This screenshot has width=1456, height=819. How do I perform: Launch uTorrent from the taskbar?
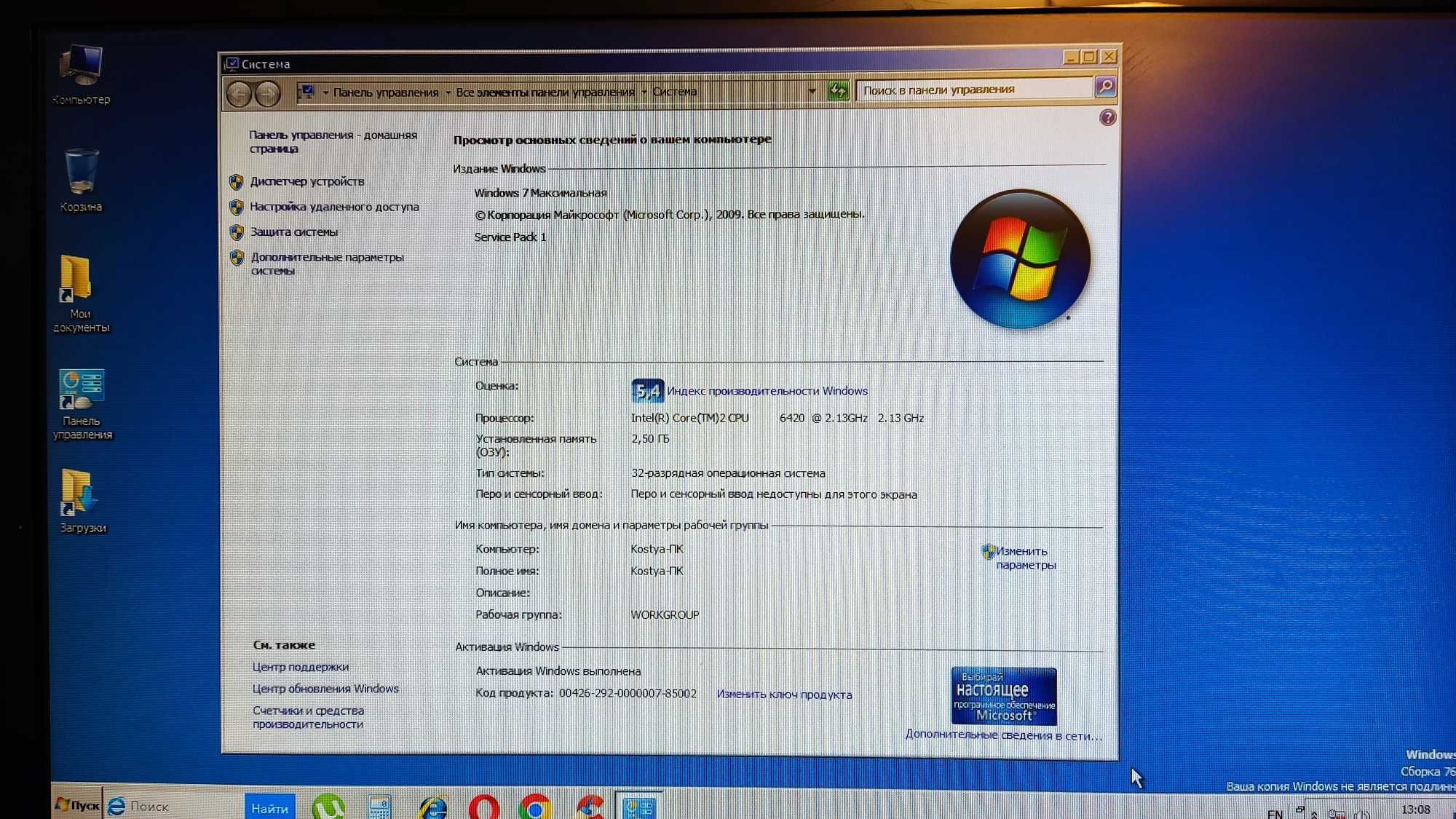328,806
